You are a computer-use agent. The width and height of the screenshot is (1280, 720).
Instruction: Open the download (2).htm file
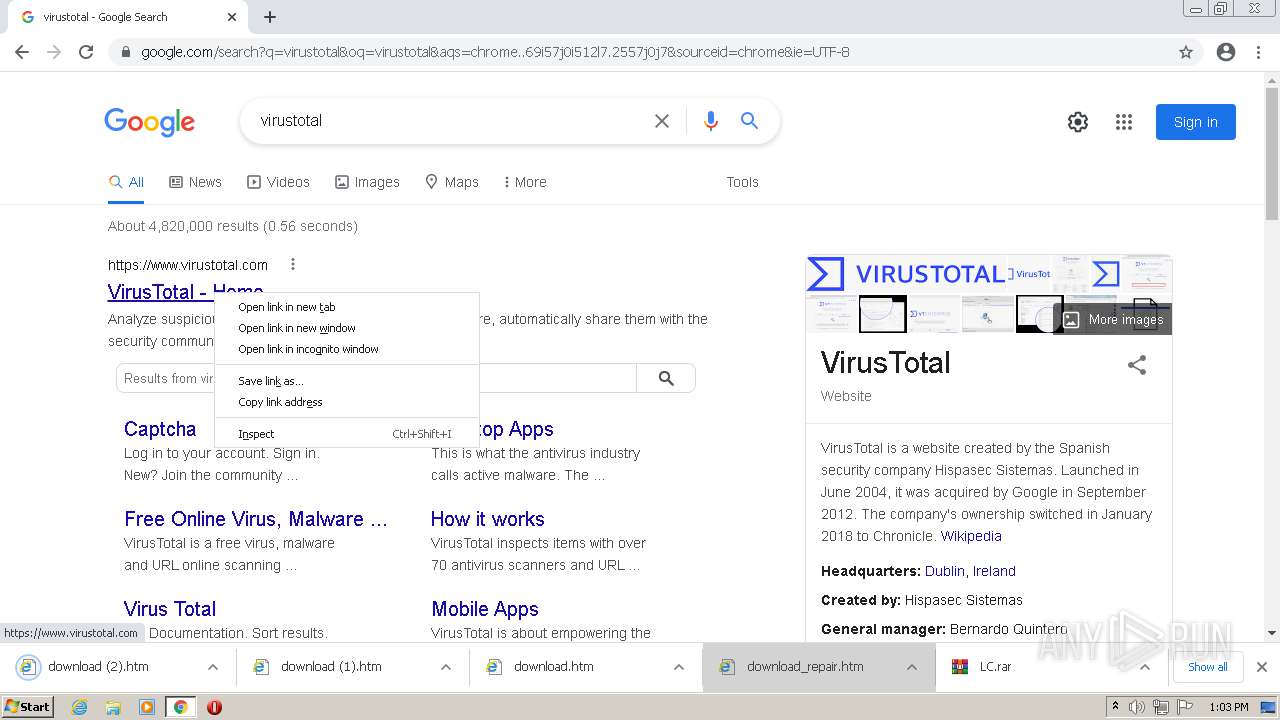98,667
